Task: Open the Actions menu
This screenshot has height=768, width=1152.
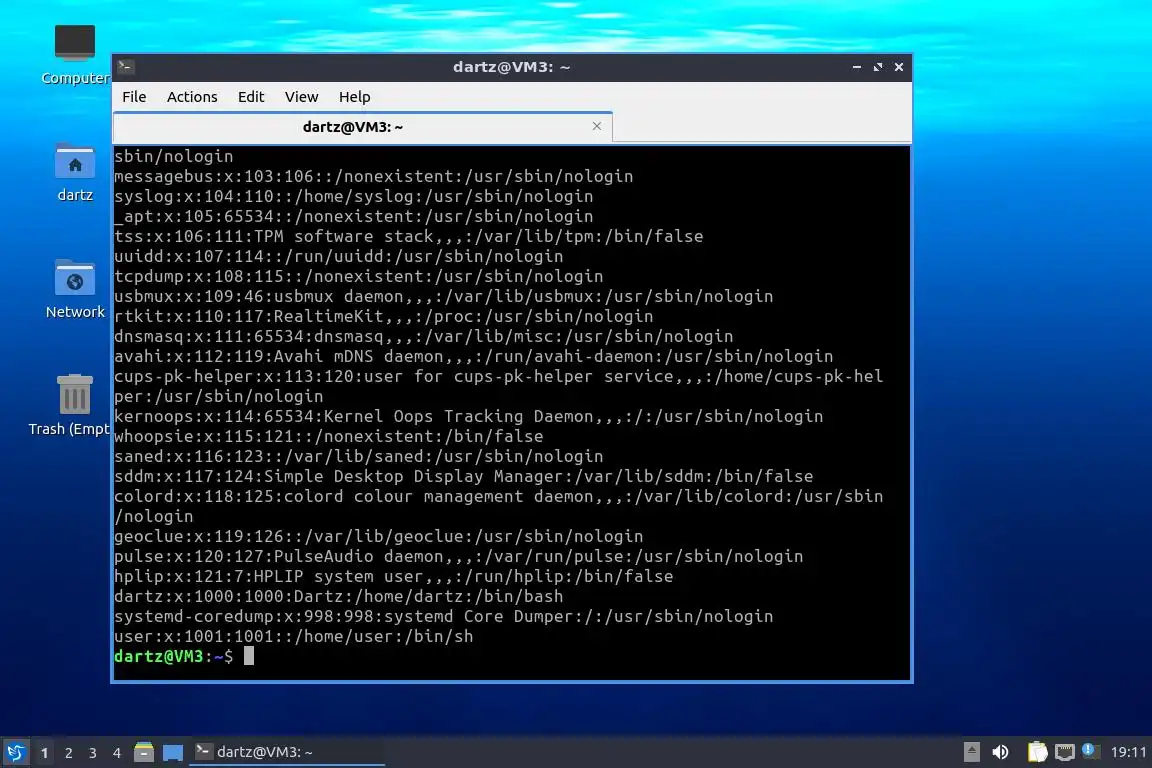Action: tap(192, 97)
